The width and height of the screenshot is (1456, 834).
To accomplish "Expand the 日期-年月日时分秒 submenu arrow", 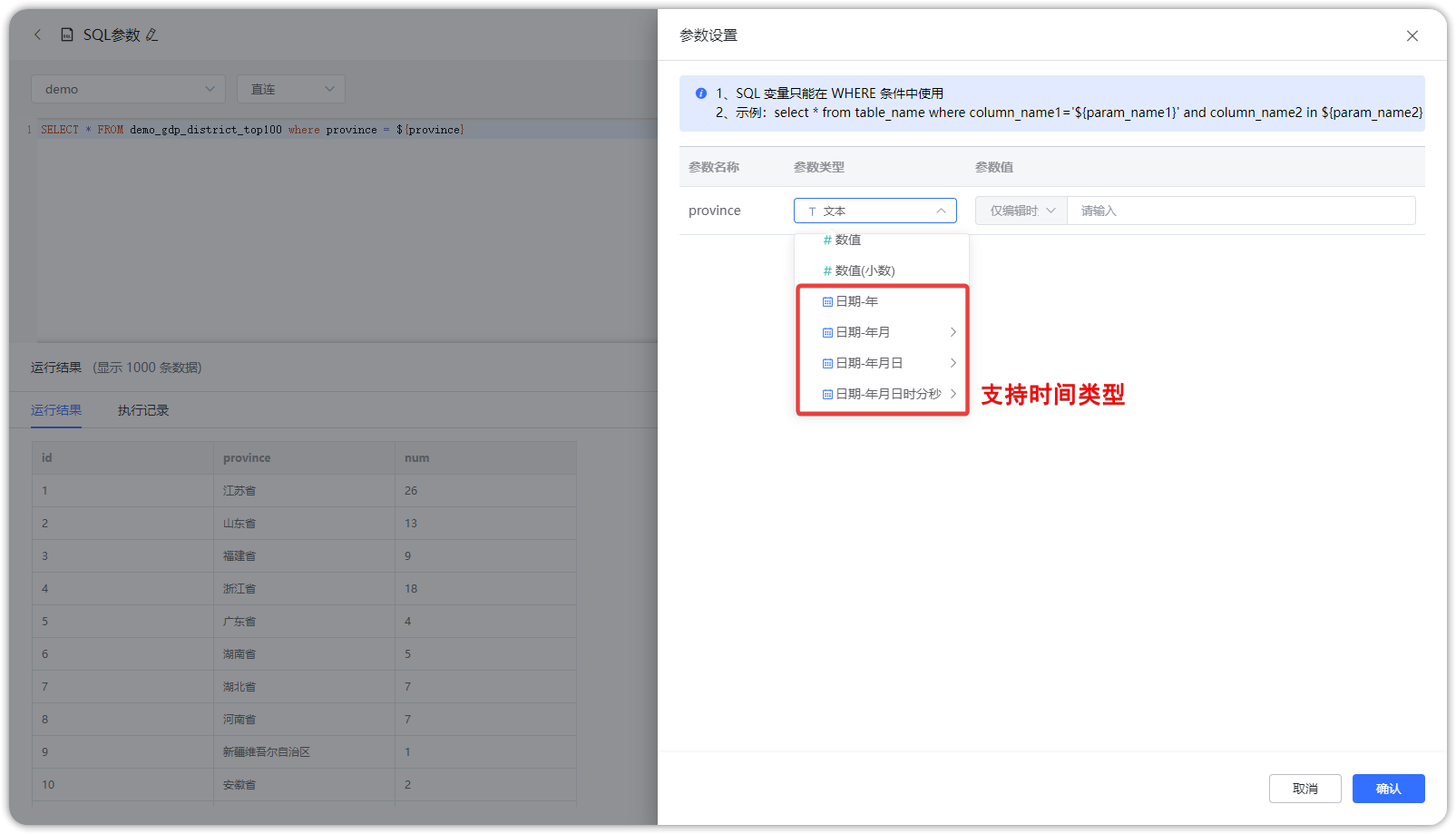I will pyautogui.click(x=953, y=394).
